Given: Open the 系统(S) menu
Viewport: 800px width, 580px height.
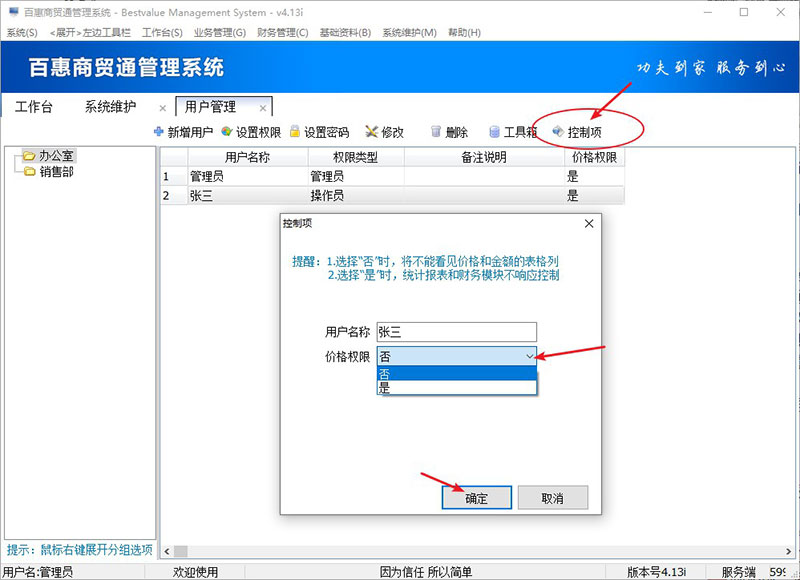Looking at the screenshot, I should (22, 33).
